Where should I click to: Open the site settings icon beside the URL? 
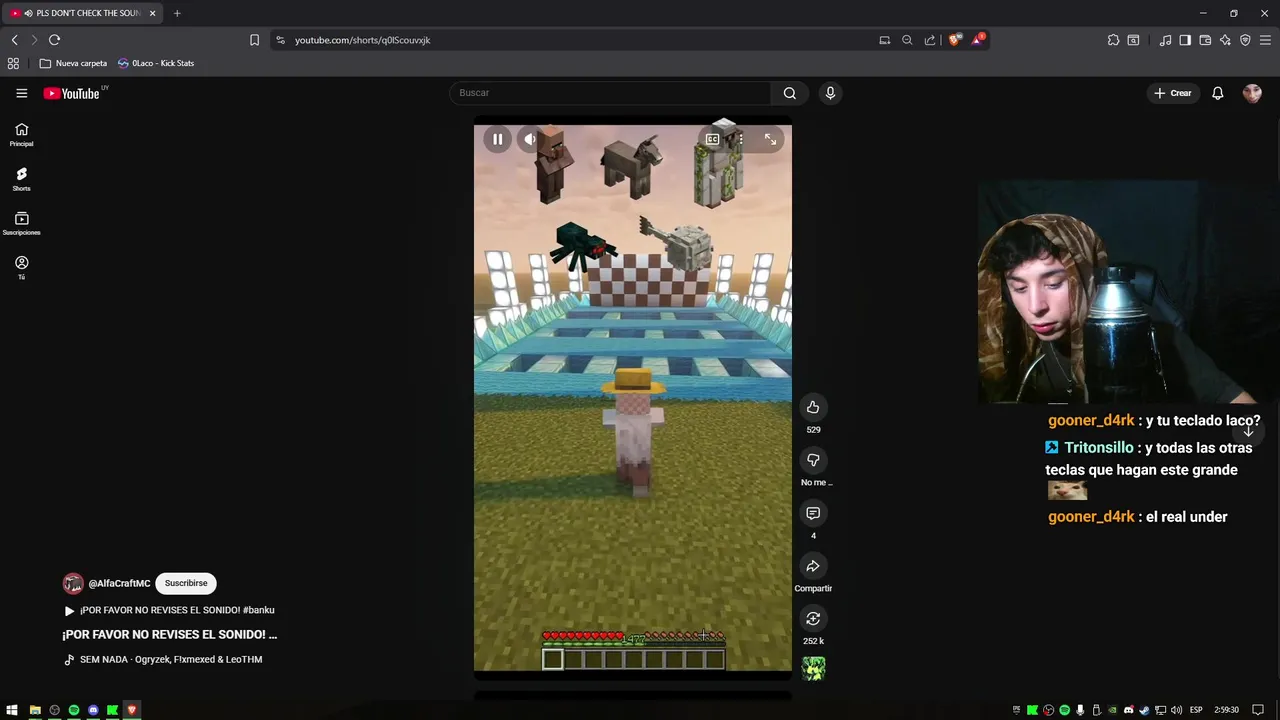[x=280, y=40]
